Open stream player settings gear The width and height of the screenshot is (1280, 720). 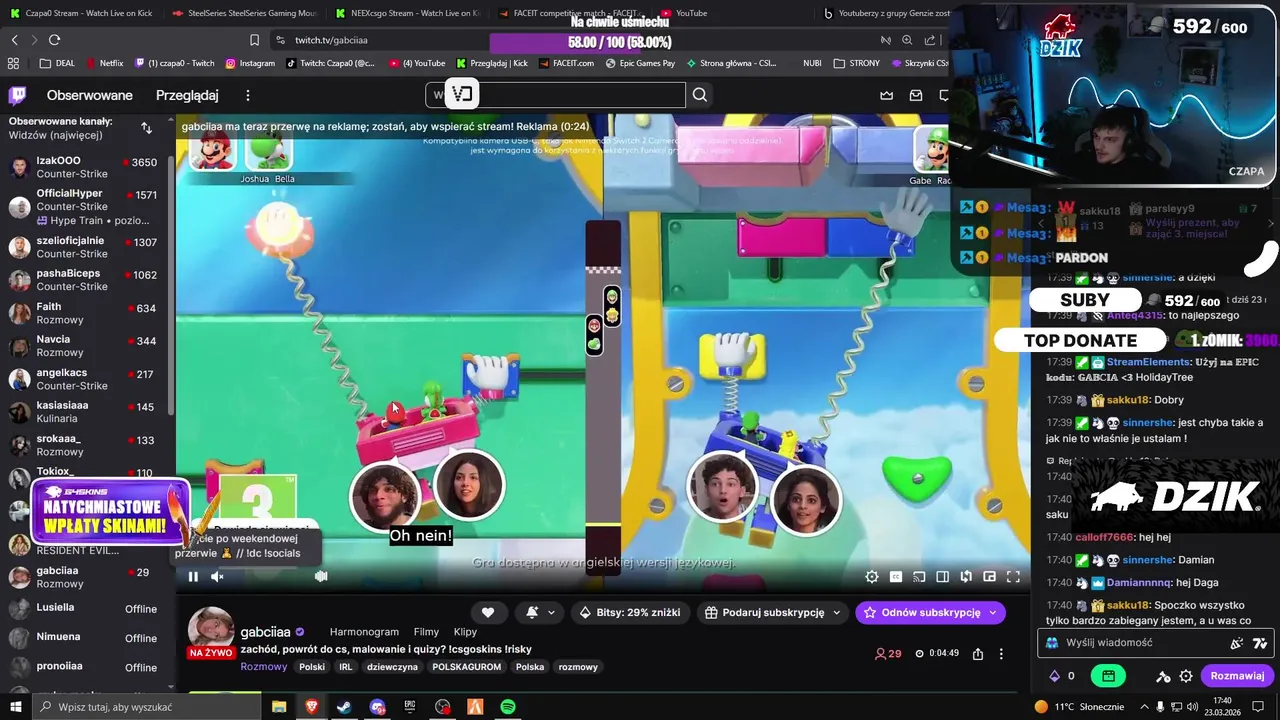coord(872,576)
